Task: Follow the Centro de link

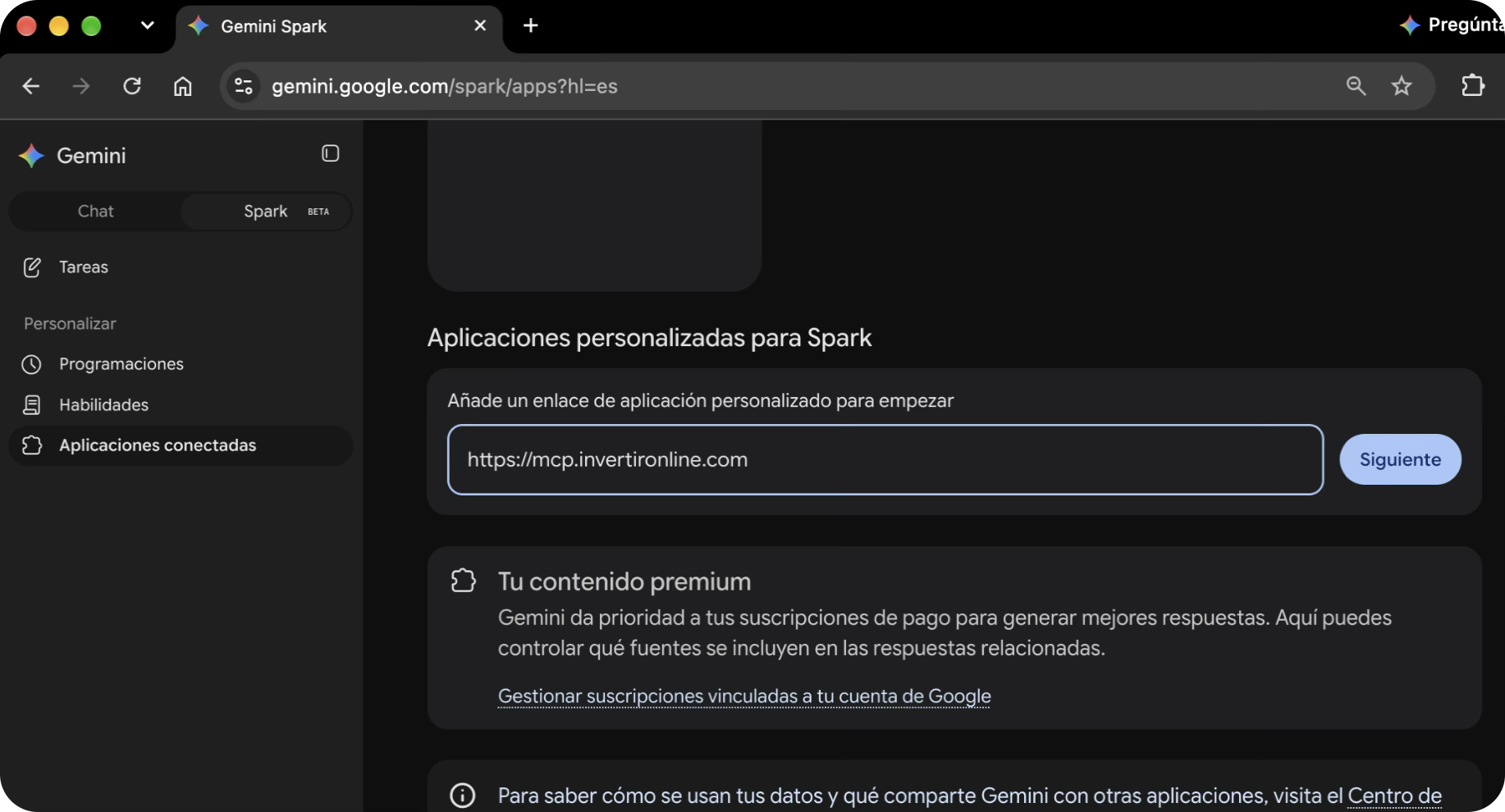Action: tap(1394, 796)
